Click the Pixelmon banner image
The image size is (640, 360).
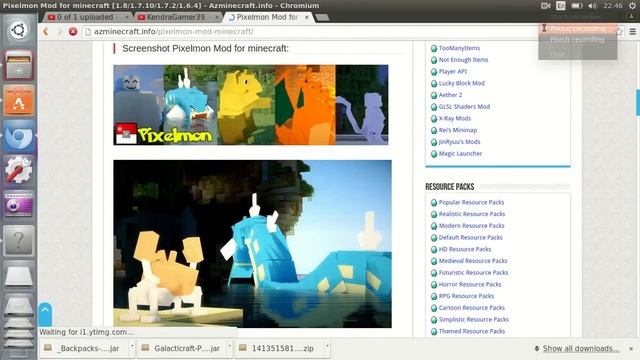(251, 104)
